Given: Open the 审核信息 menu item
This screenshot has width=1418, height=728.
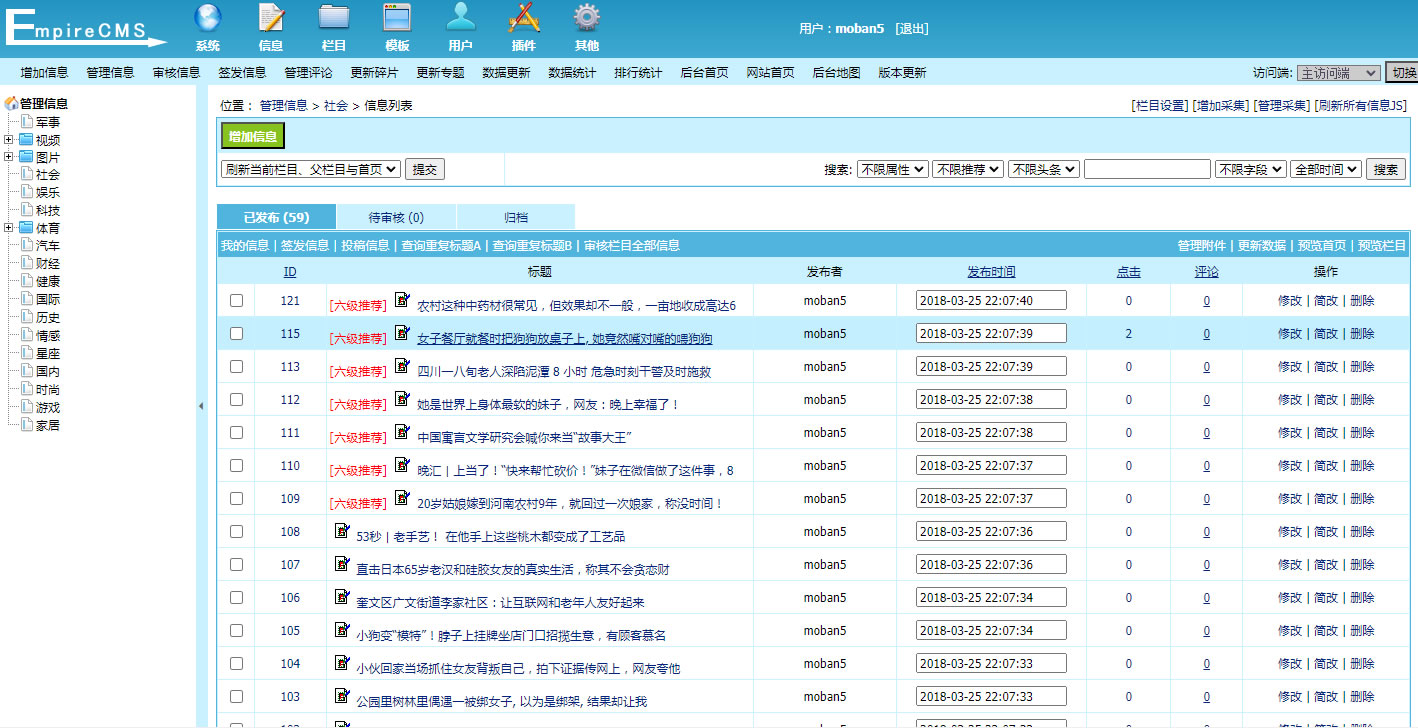Looking at the screenshot, I should [176, 73].
